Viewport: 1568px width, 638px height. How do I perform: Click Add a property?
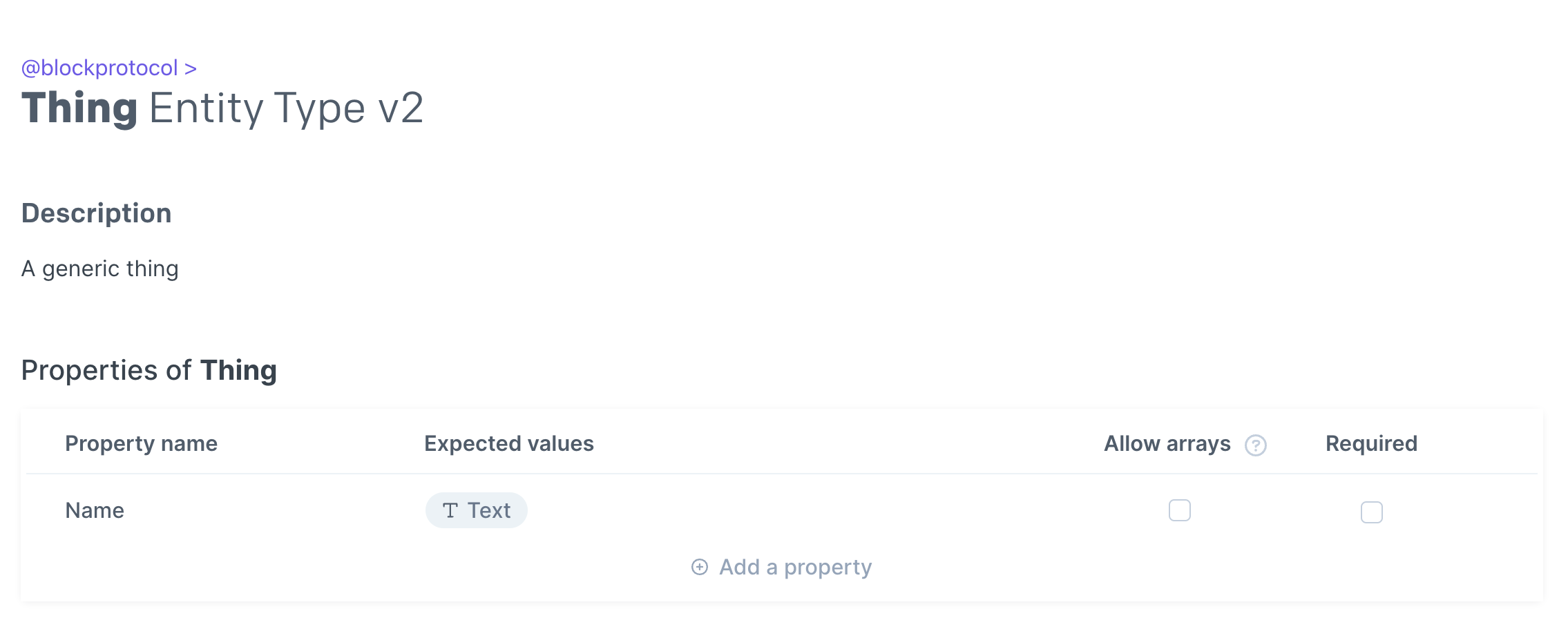coord(795,566)
